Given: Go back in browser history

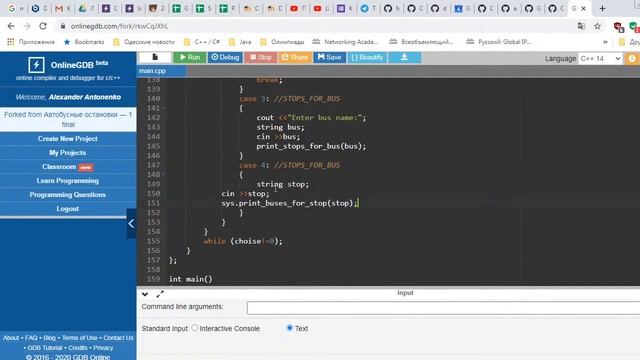Looking at the screenshot, I should coord(11,26).
